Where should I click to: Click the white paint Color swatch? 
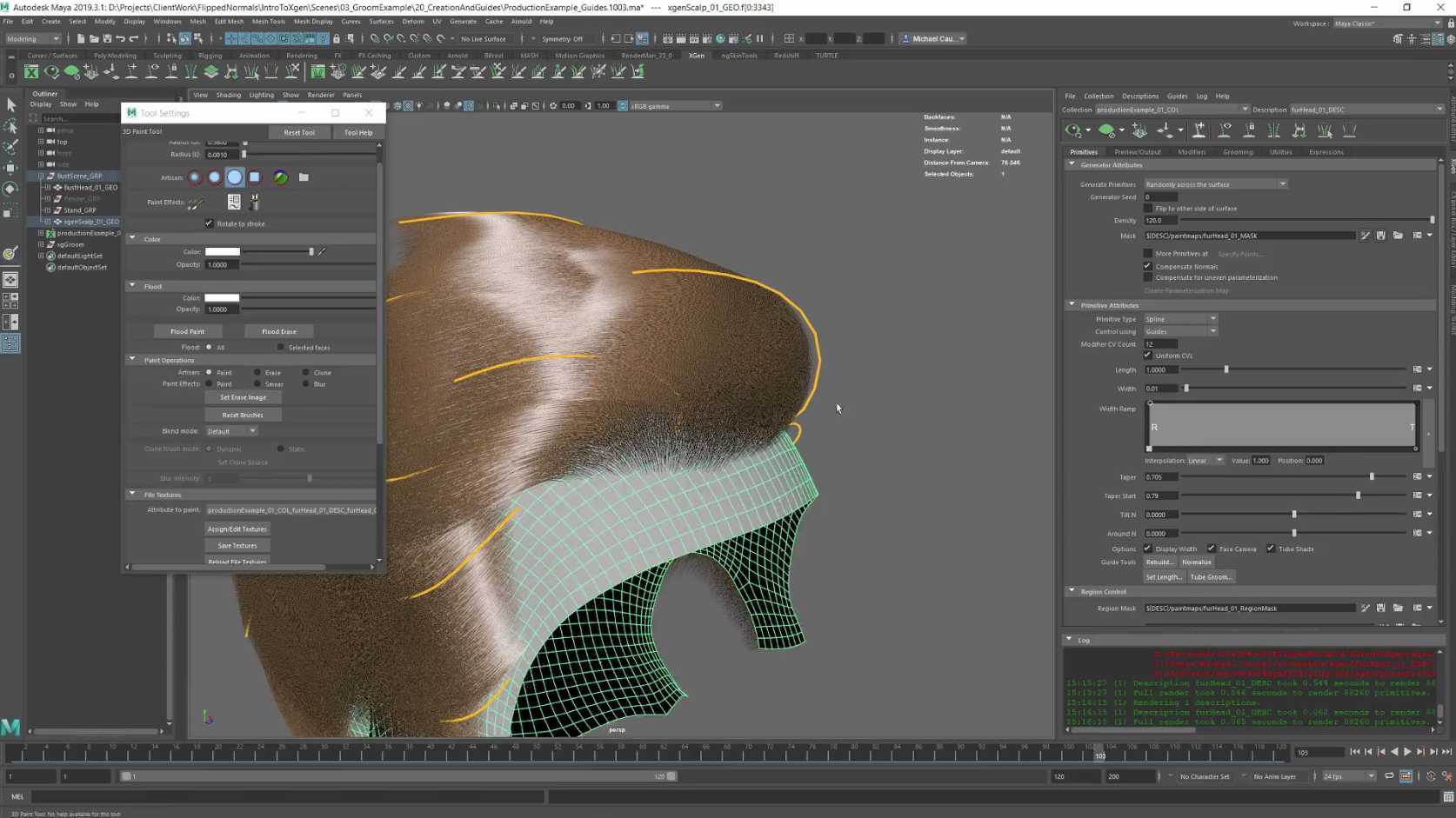coord(222,252)
